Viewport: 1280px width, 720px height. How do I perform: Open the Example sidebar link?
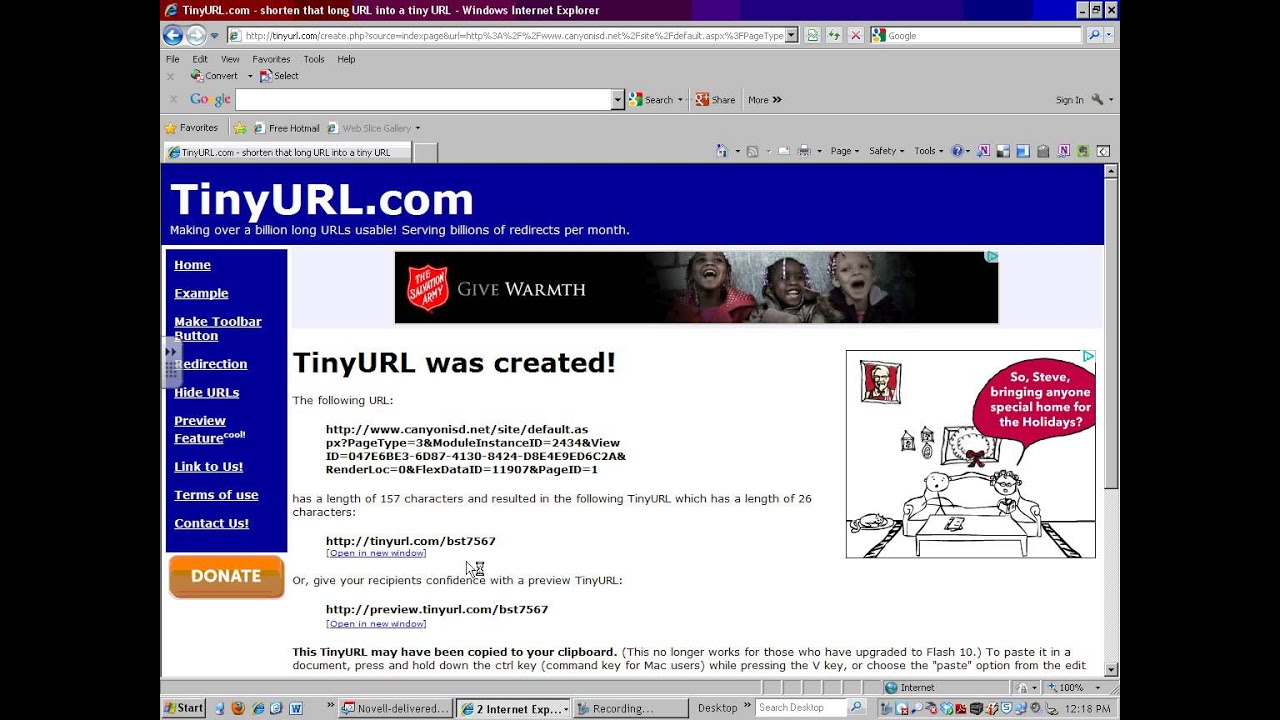[x=201, y=293]
